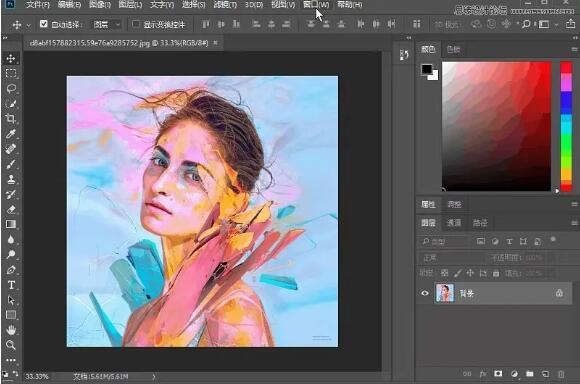Enable show transform controls checkbox
Viewport: 580px width, 384px height.
136,24
